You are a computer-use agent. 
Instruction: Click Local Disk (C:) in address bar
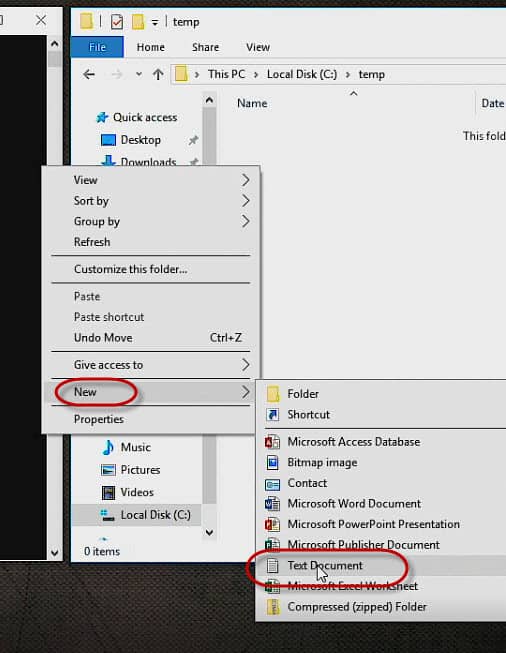(302, 75)
